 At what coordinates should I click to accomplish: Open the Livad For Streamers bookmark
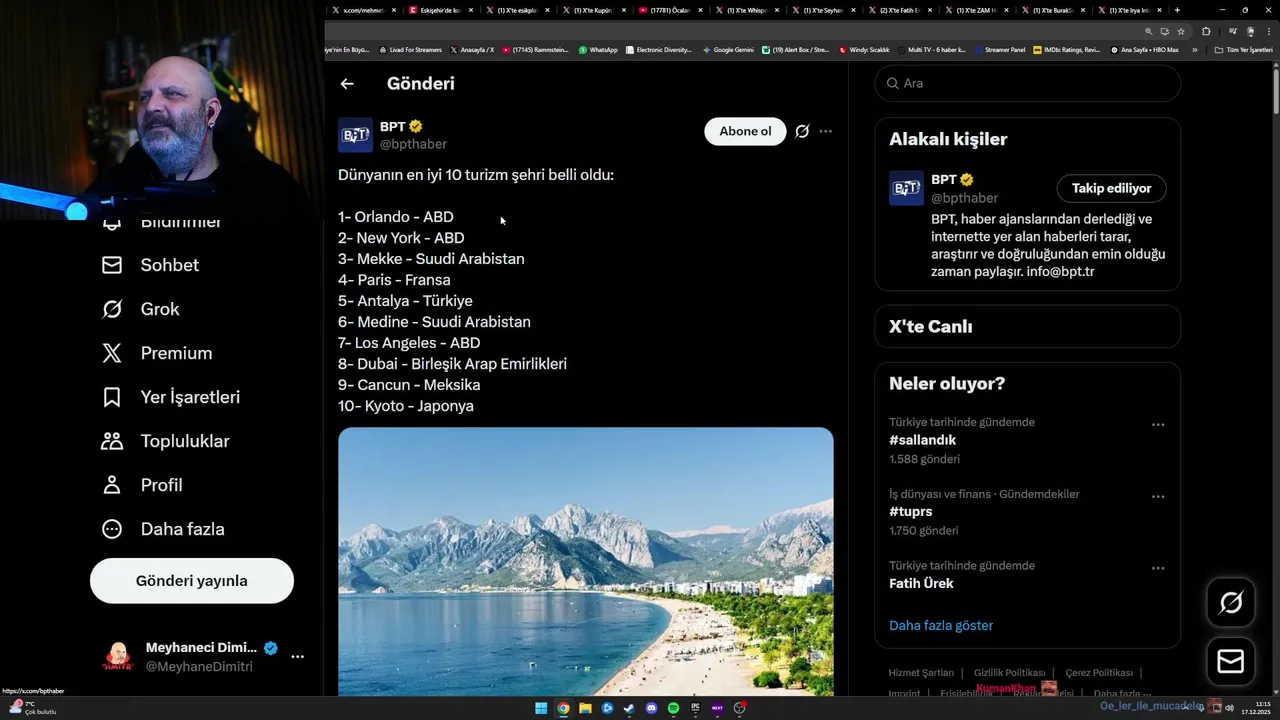[x=411, y=50]
